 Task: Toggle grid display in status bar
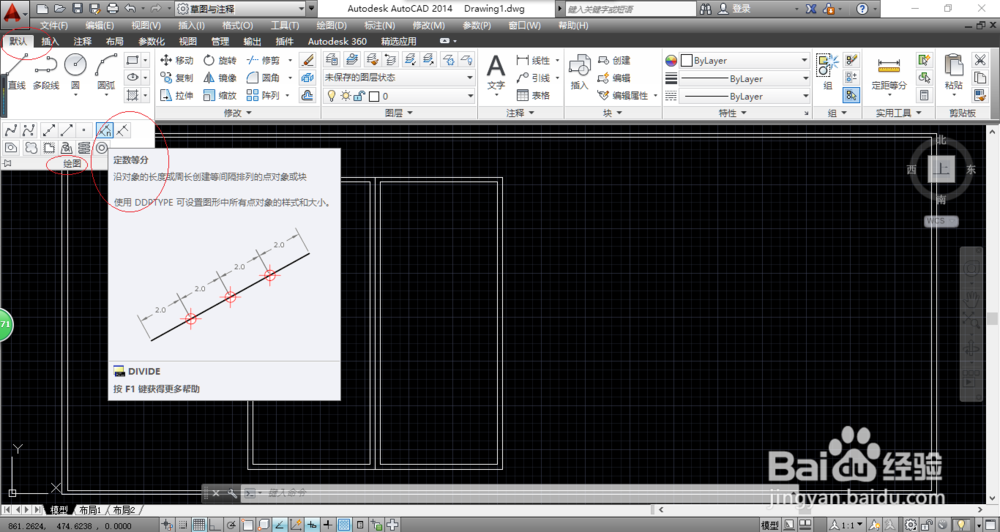pos(199,525)
